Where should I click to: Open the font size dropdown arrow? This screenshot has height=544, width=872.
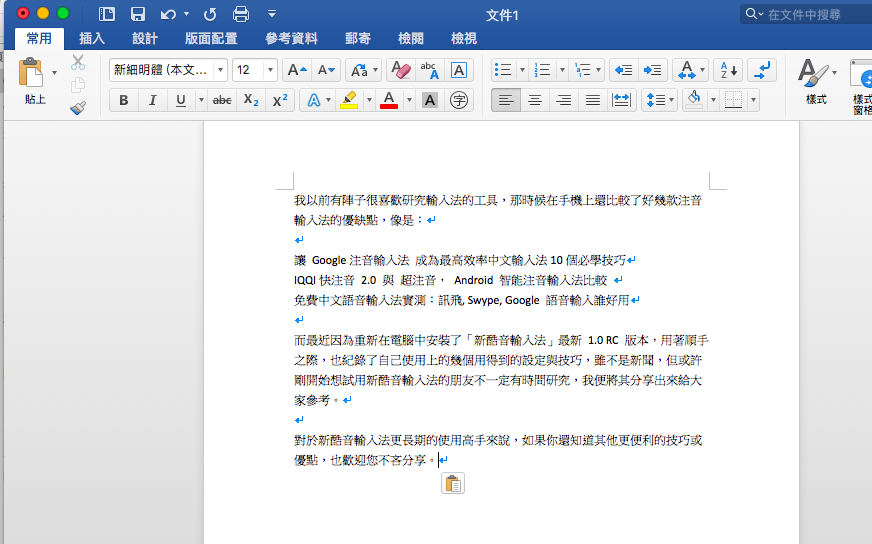coord(270,70)
